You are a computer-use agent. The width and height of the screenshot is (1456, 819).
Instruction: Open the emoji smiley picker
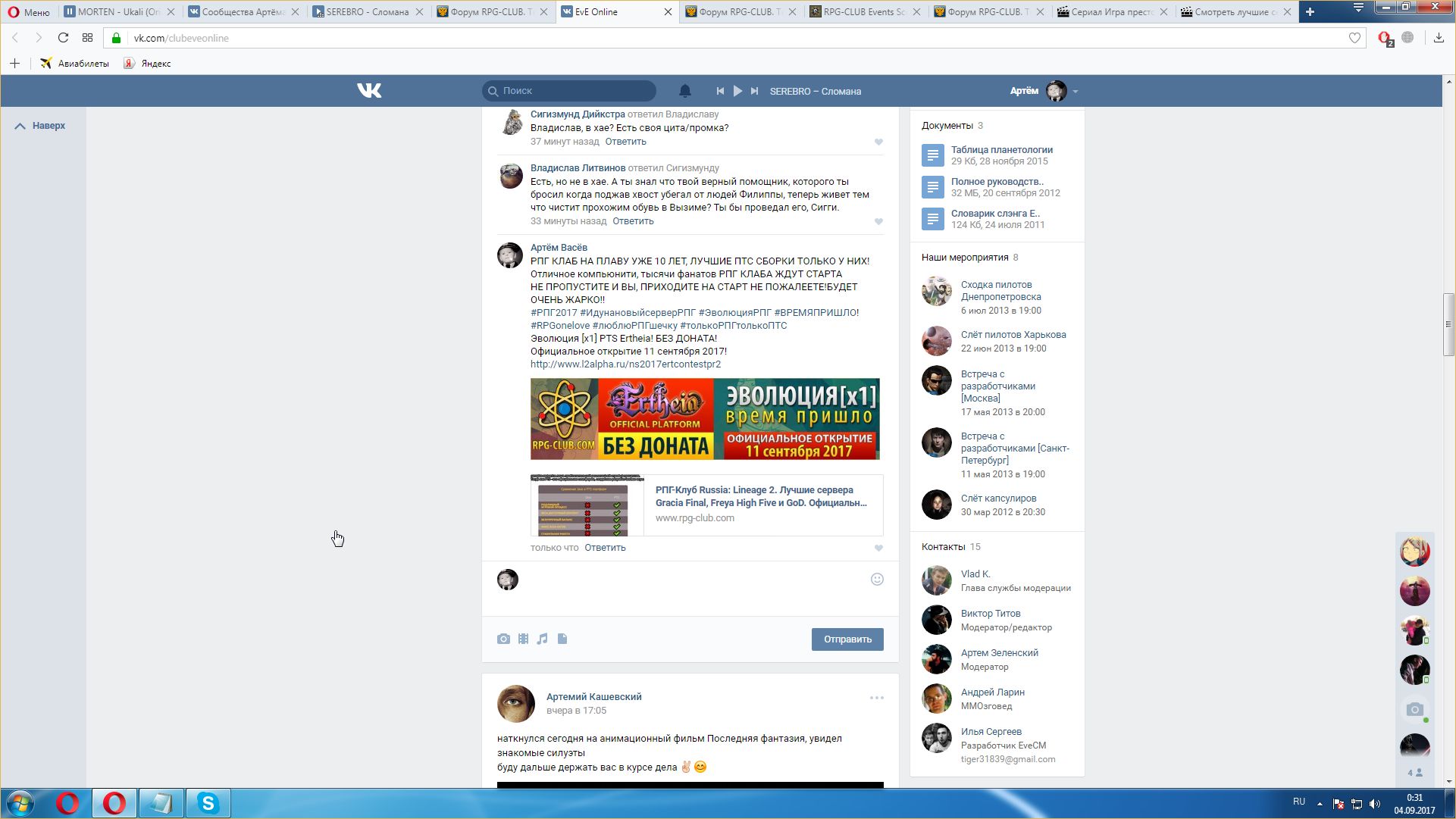(877, 580)
